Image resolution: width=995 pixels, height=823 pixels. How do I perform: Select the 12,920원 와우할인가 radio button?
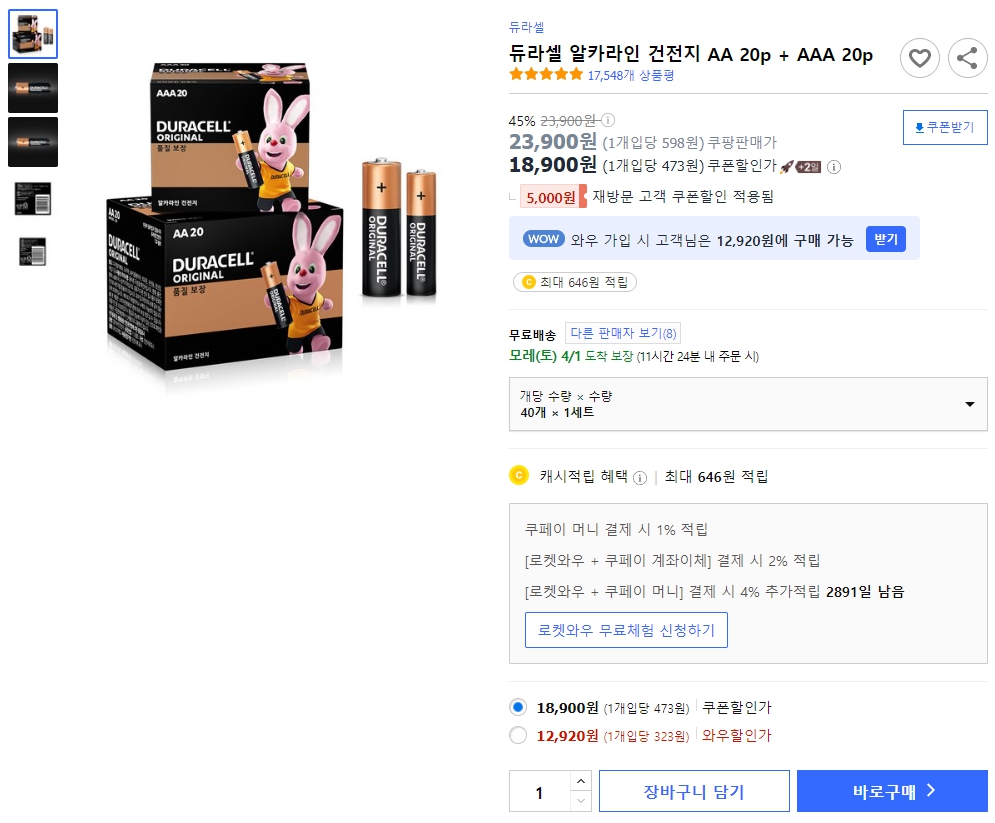518,735
